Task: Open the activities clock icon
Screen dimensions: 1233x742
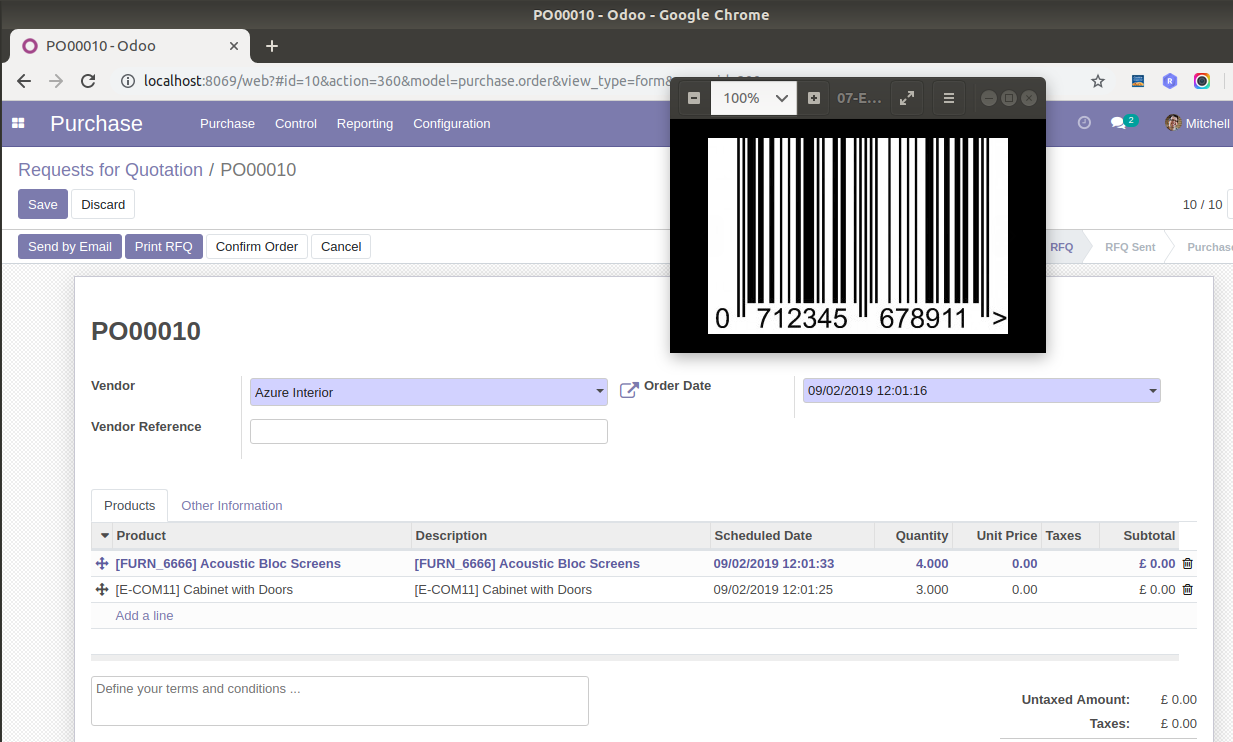Action: click(x=1084, y=123)
